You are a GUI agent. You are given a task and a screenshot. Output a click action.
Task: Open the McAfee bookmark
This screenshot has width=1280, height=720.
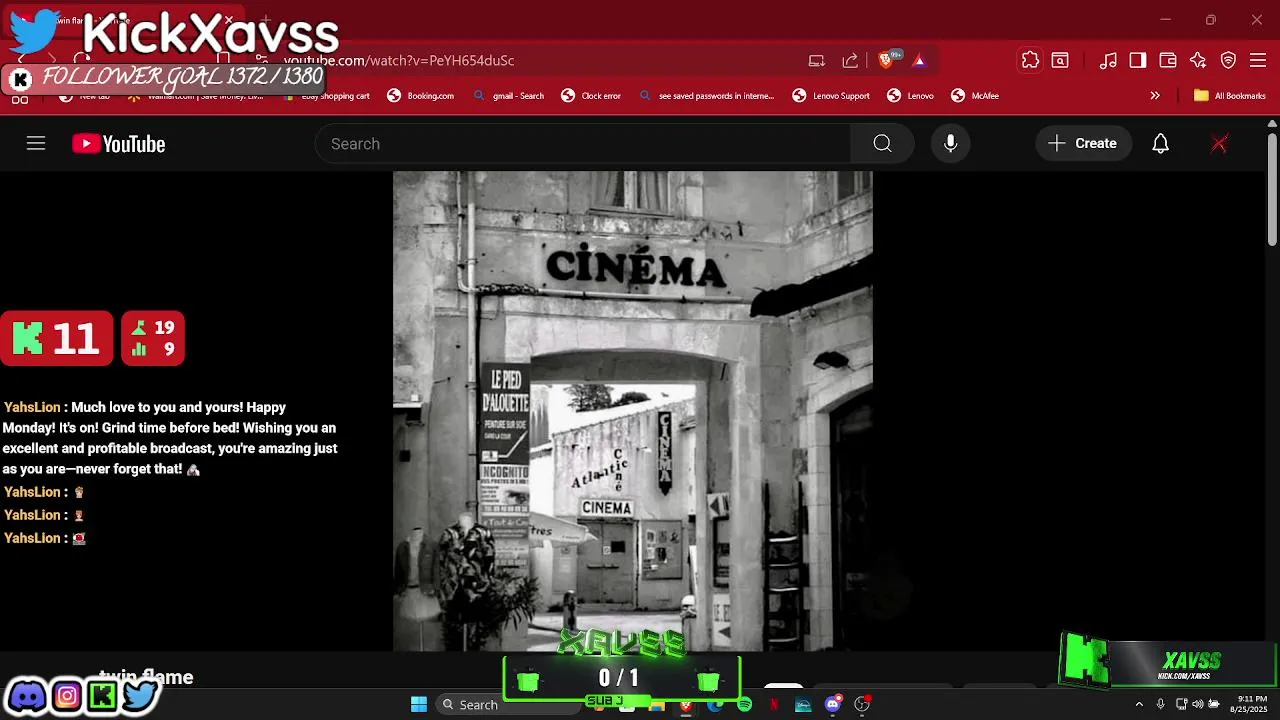pyautogui.click(x=975, y=96)
